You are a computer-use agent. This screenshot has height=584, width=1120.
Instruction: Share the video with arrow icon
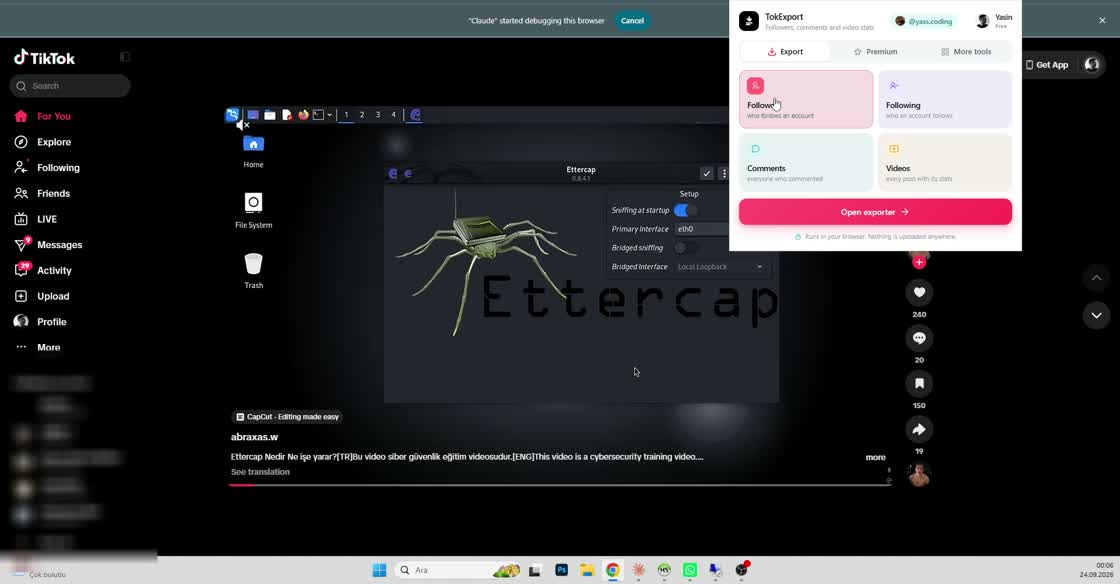click(919, 429)
